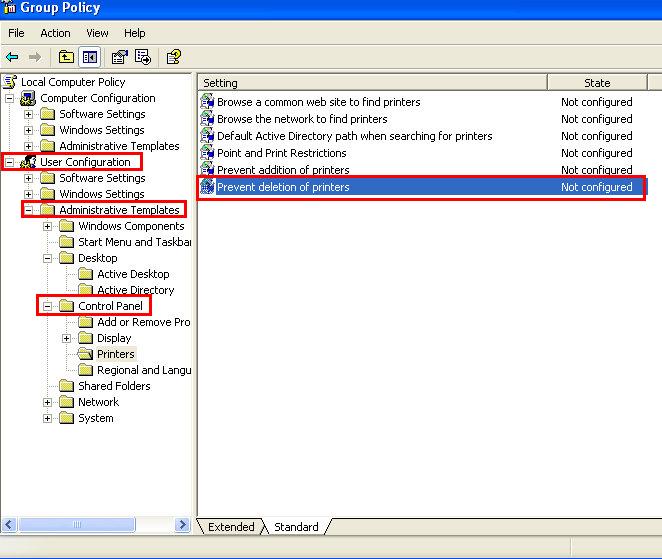Click the Help toolbar icon
The image size is (662, 559).
pos(174,57)
